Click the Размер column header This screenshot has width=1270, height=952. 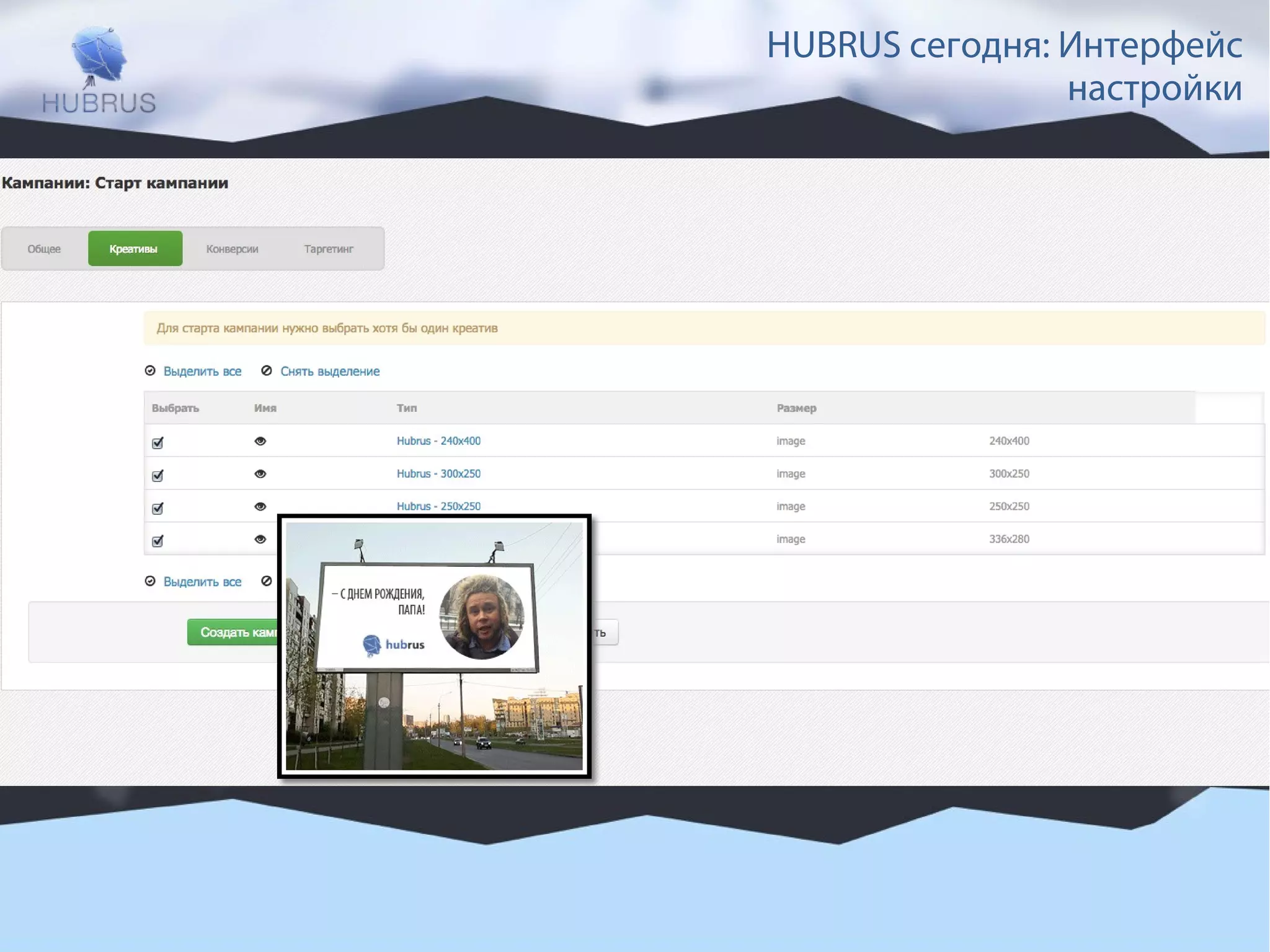point(796,408)
